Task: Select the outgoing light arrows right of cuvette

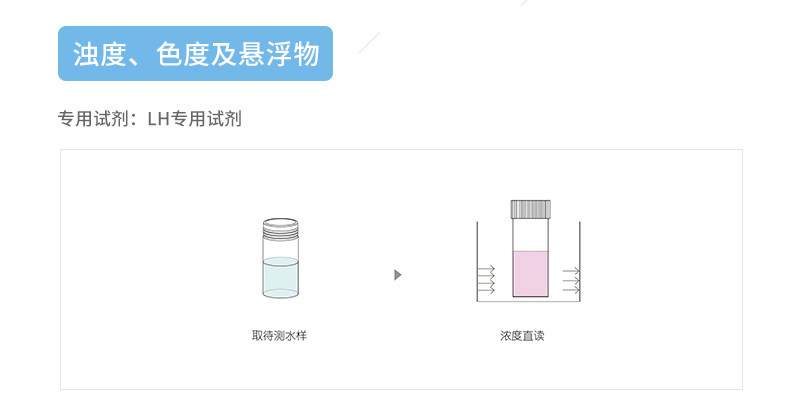Action: [x=571, y=279]
